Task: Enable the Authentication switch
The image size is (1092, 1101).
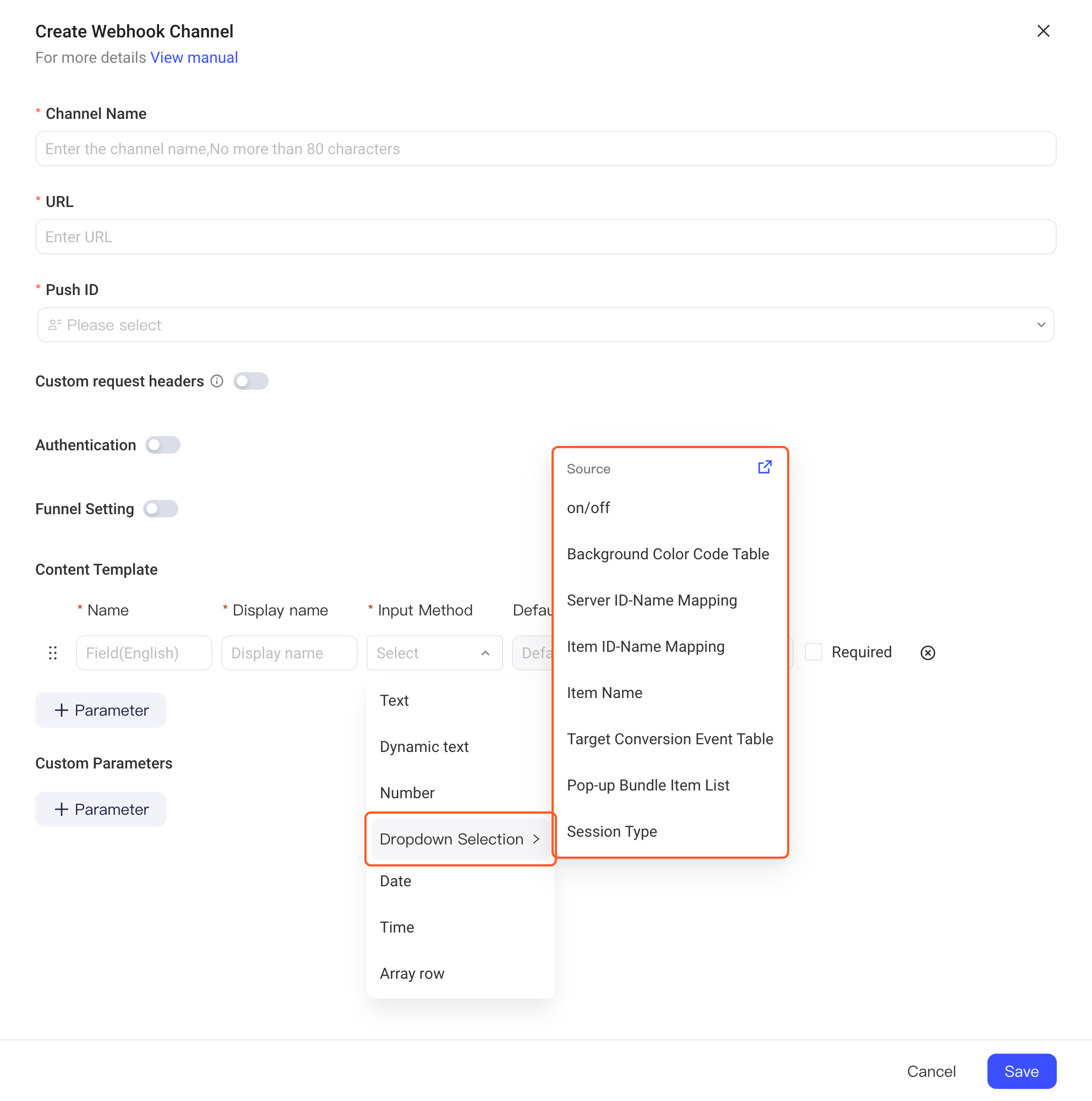Action: 163,445
